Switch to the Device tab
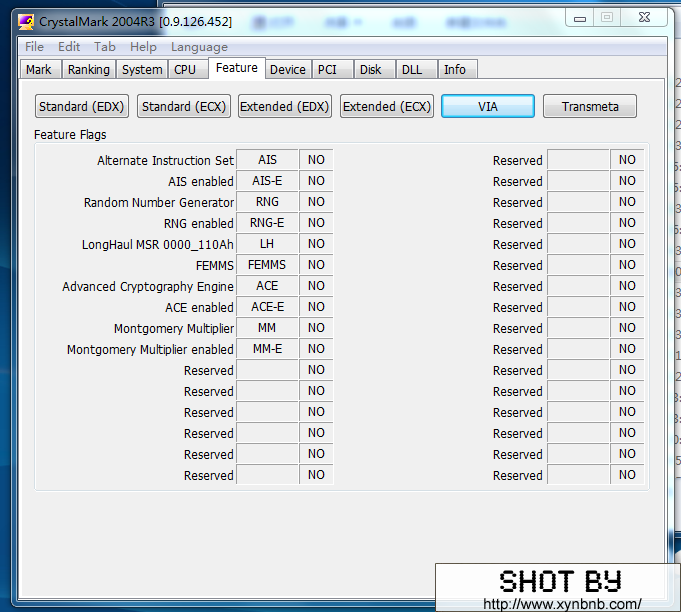 288,69
